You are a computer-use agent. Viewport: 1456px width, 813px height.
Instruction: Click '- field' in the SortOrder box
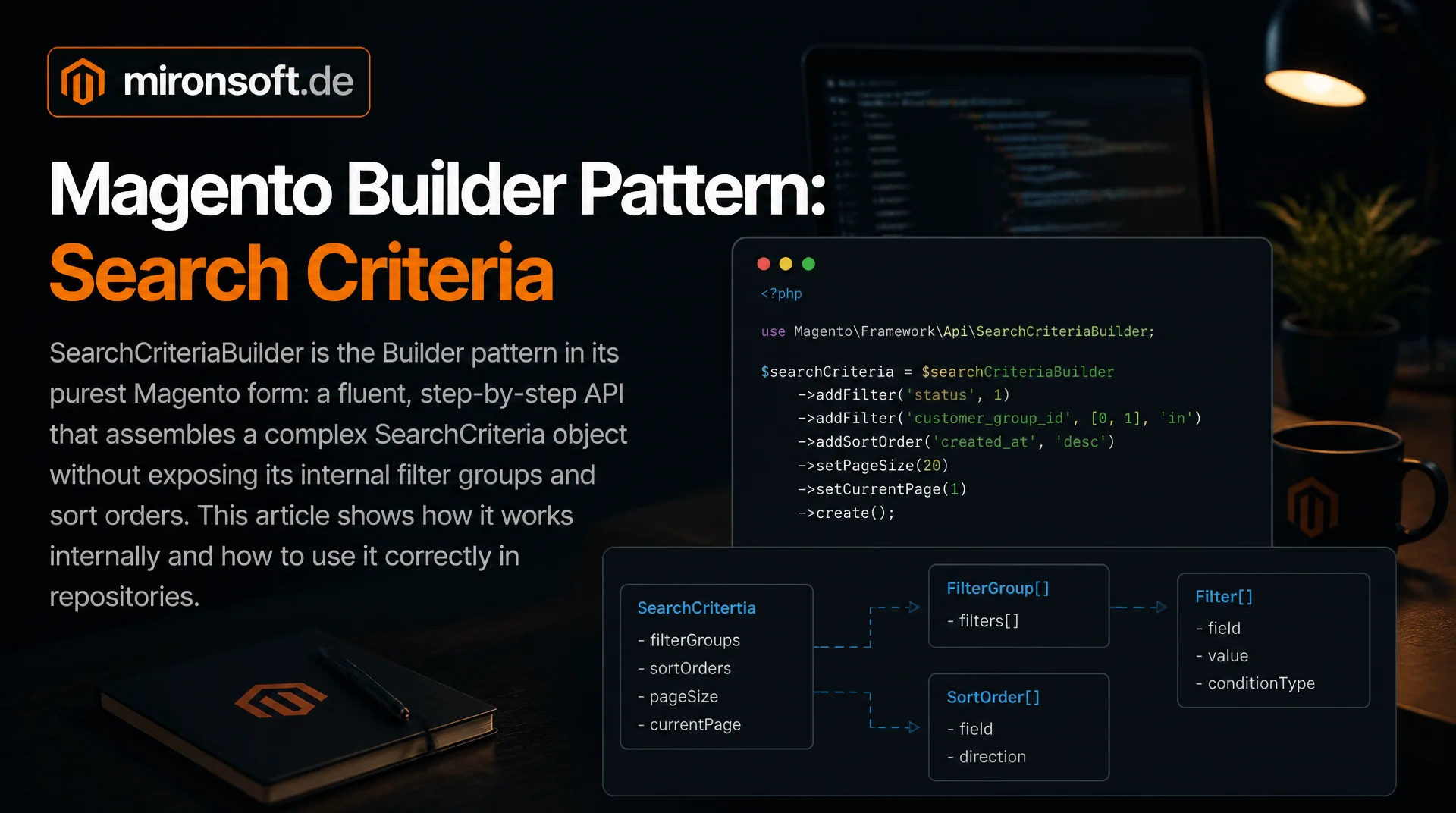[x=970, y=729]
